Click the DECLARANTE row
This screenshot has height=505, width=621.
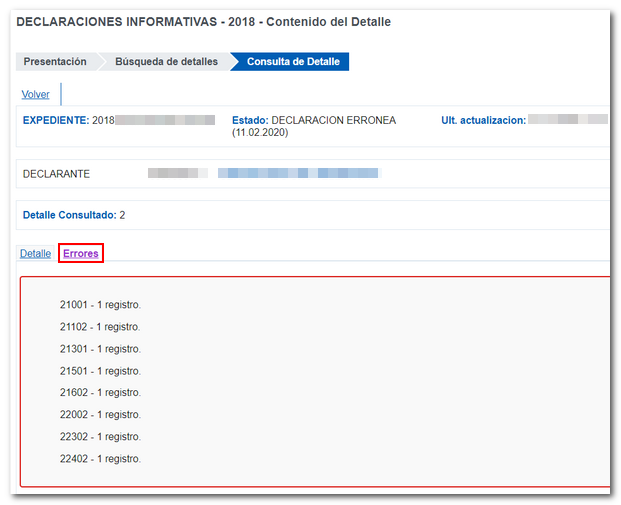(x=56, y=174)
